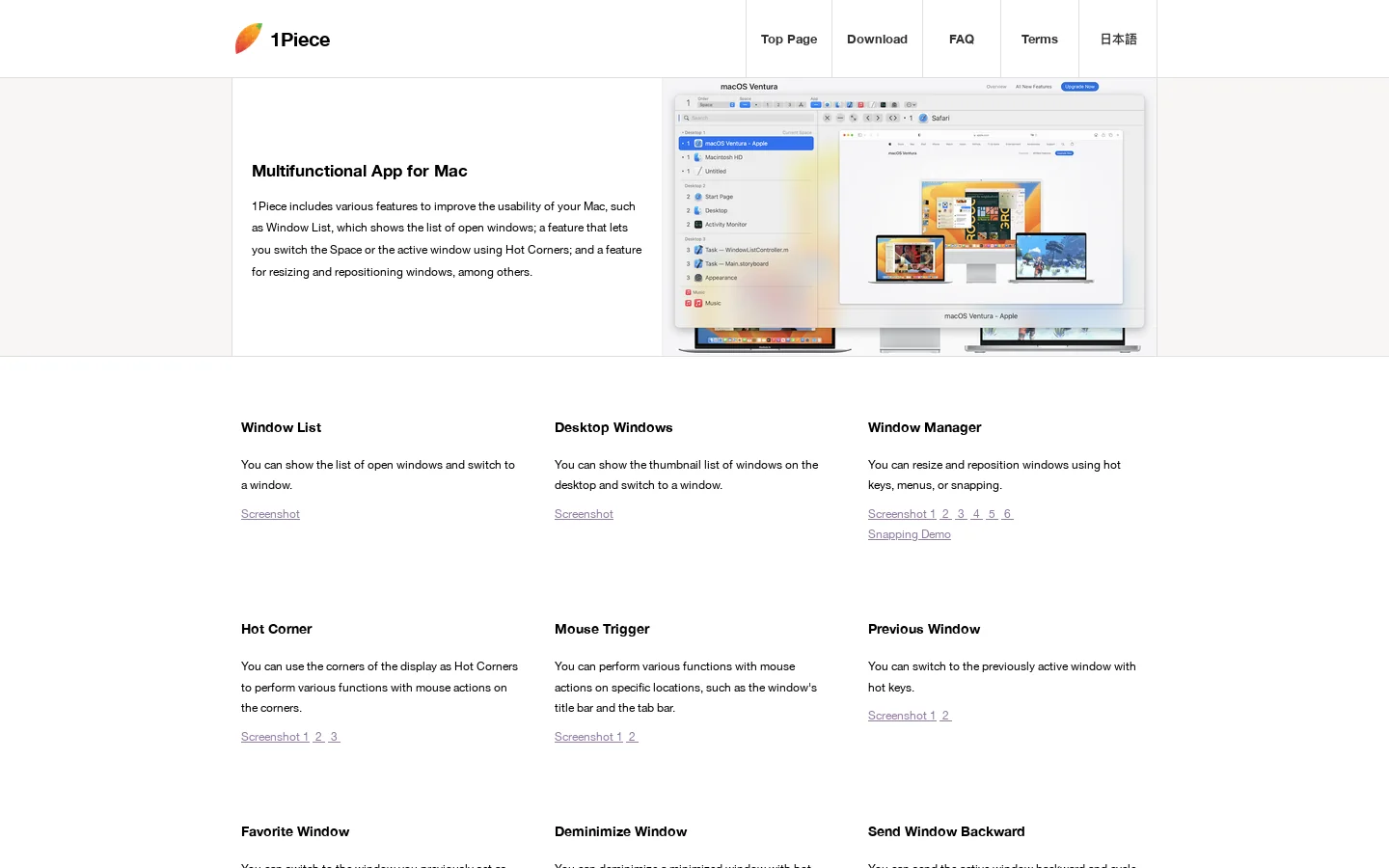Click the 1Piece site title text
The width and height of the screenshot is (1389, 868).
tap(300, 40)
